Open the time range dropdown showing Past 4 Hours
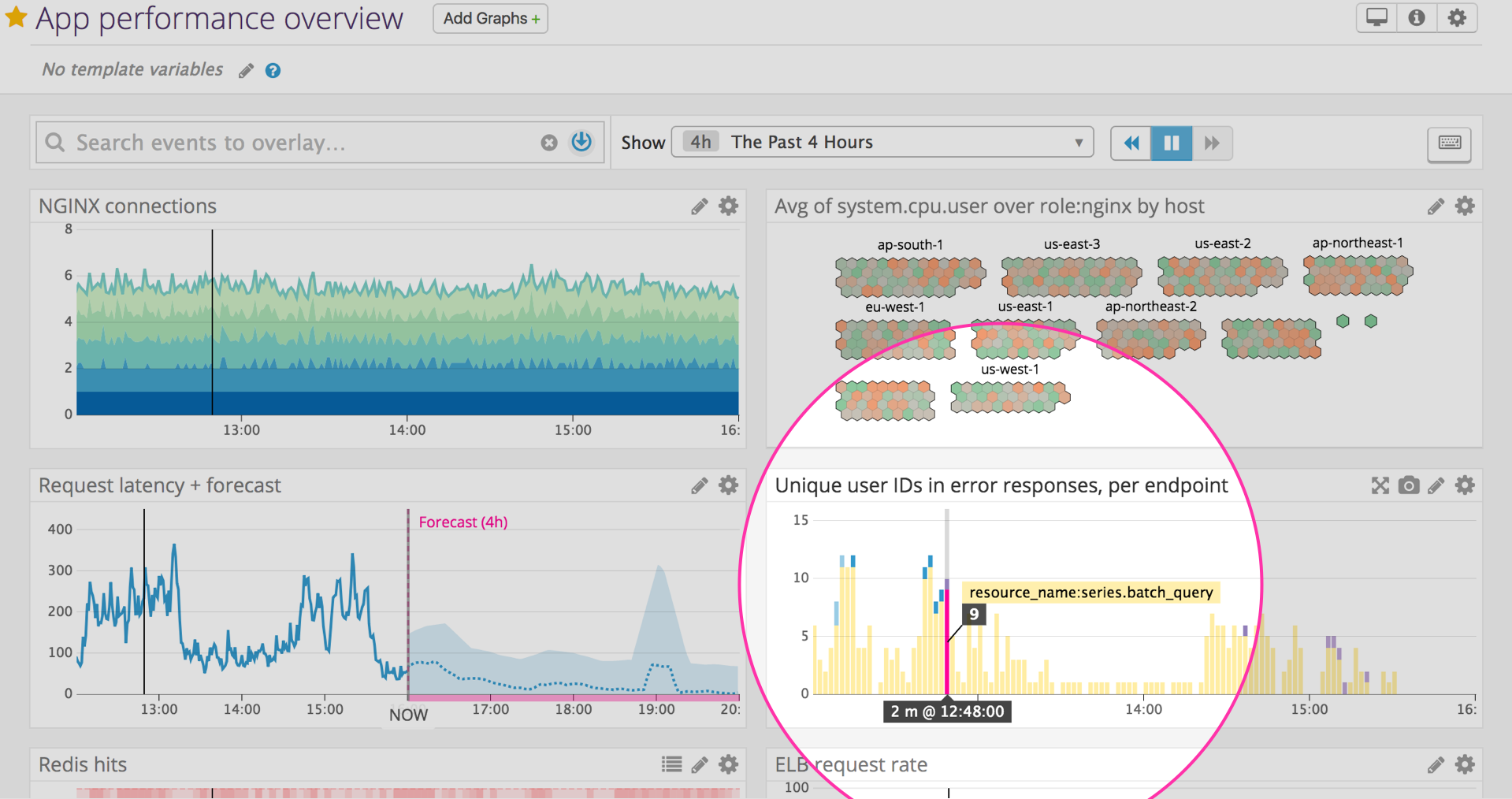The height and width of the screenshot is (799, 1512). (881, 142)
